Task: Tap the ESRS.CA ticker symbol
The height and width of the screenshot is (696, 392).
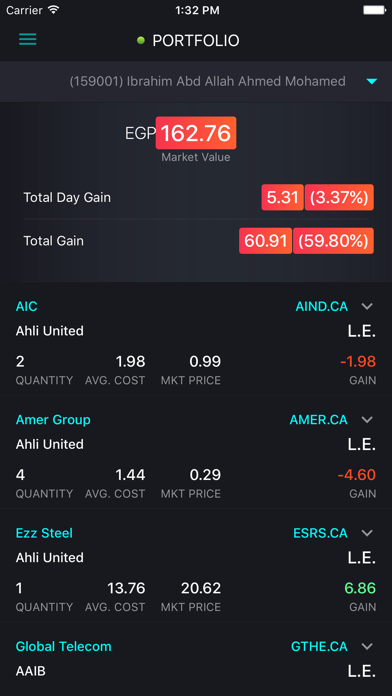Action: click(x=320, y=533)
